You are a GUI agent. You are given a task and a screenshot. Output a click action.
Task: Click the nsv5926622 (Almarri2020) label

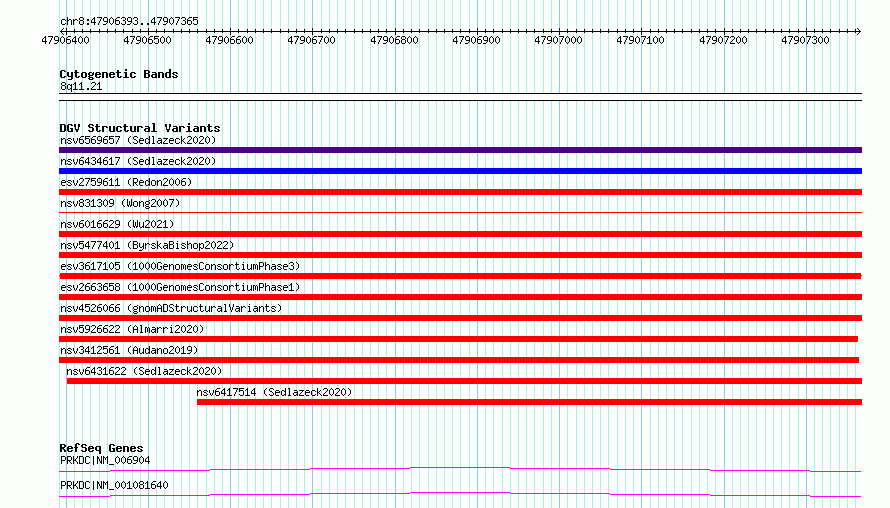(x=132, y=329)
